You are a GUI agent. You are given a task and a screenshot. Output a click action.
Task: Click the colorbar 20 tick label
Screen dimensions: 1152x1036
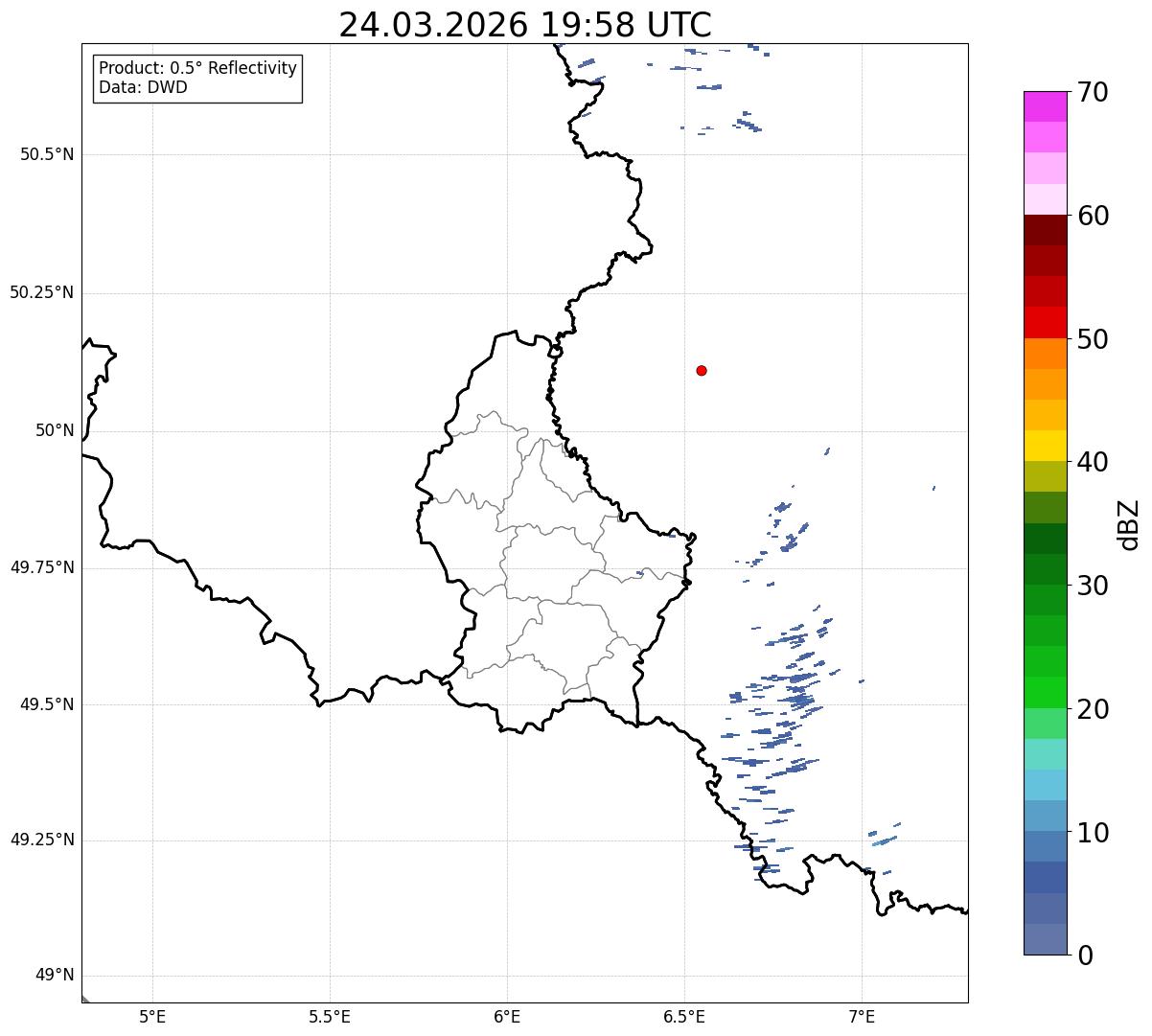point(1093,709)
